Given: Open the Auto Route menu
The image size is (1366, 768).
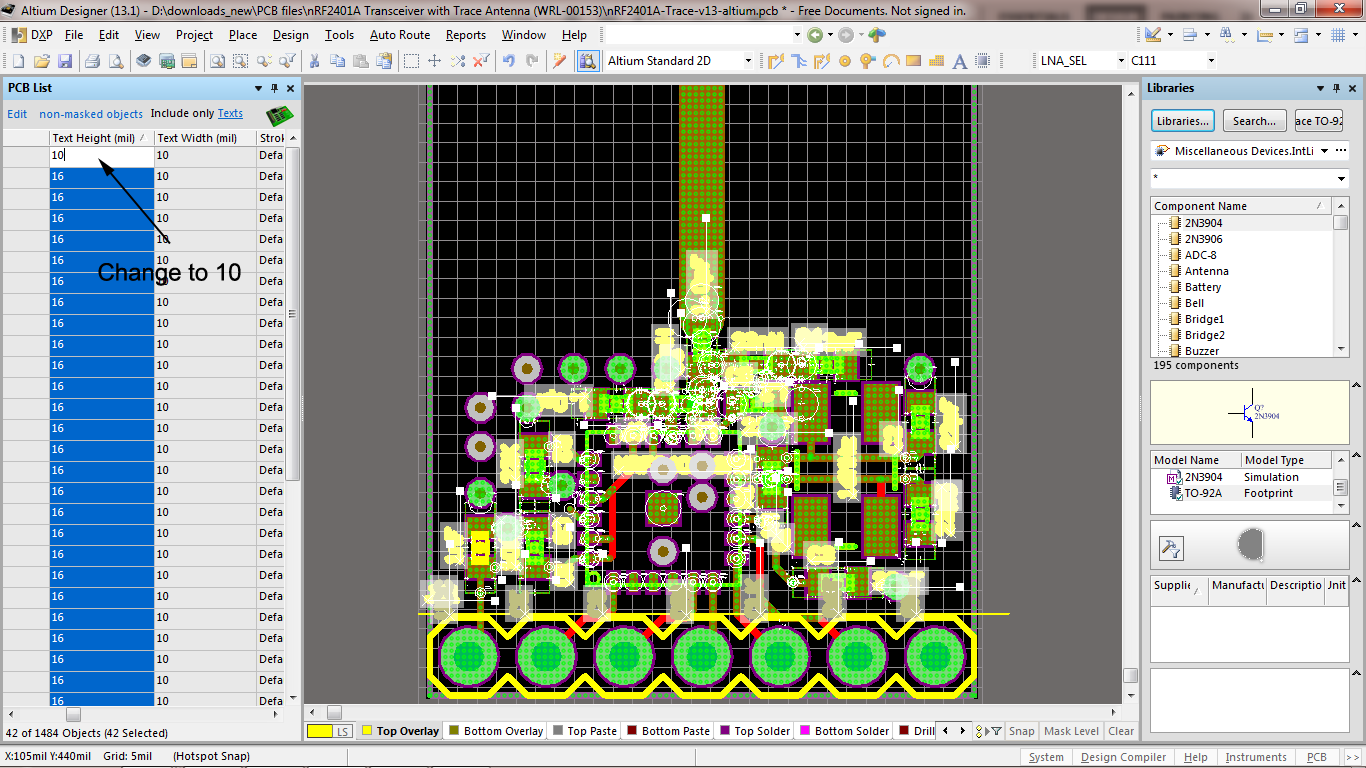Looking at the screenshot, I should coord(400,35).
